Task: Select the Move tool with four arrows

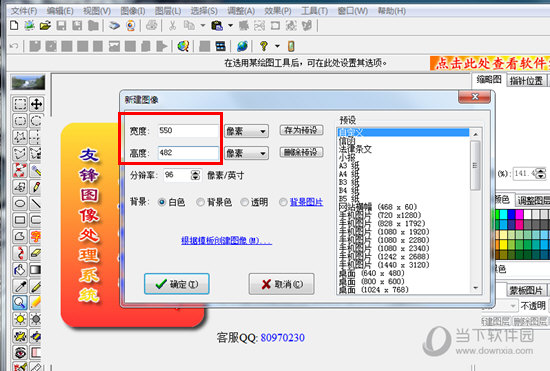Action: (36, 104)
